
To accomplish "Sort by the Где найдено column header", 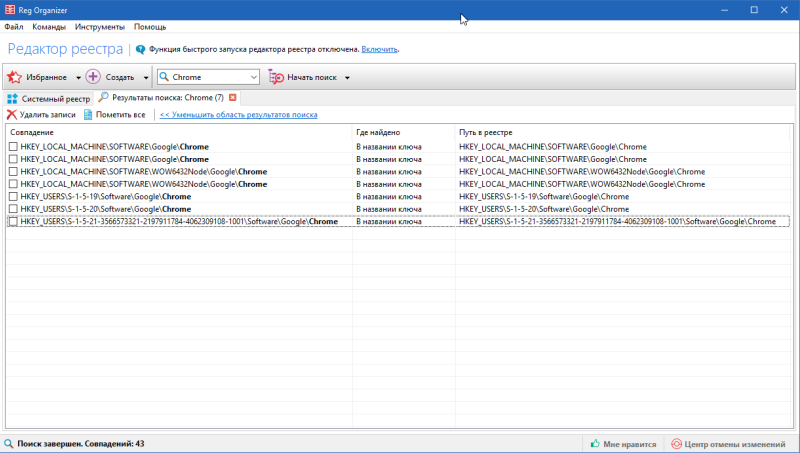I will tap(404, 132).
